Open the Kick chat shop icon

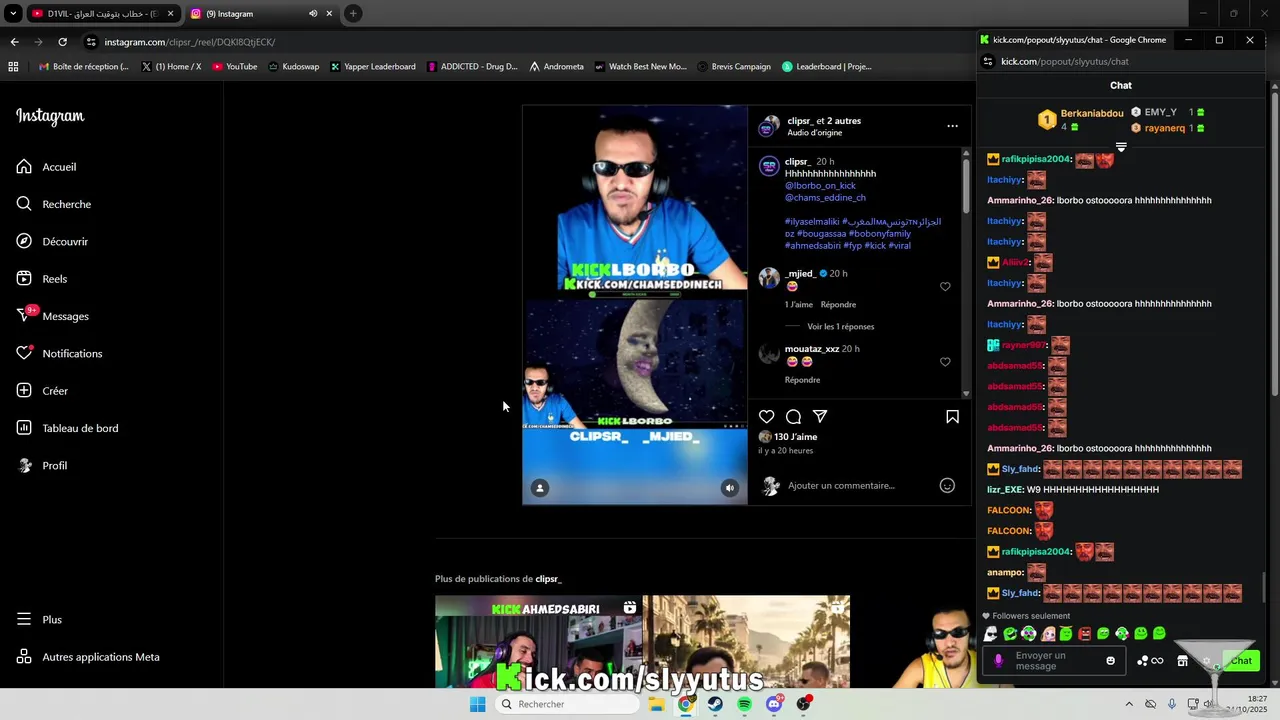(1183, 661)
